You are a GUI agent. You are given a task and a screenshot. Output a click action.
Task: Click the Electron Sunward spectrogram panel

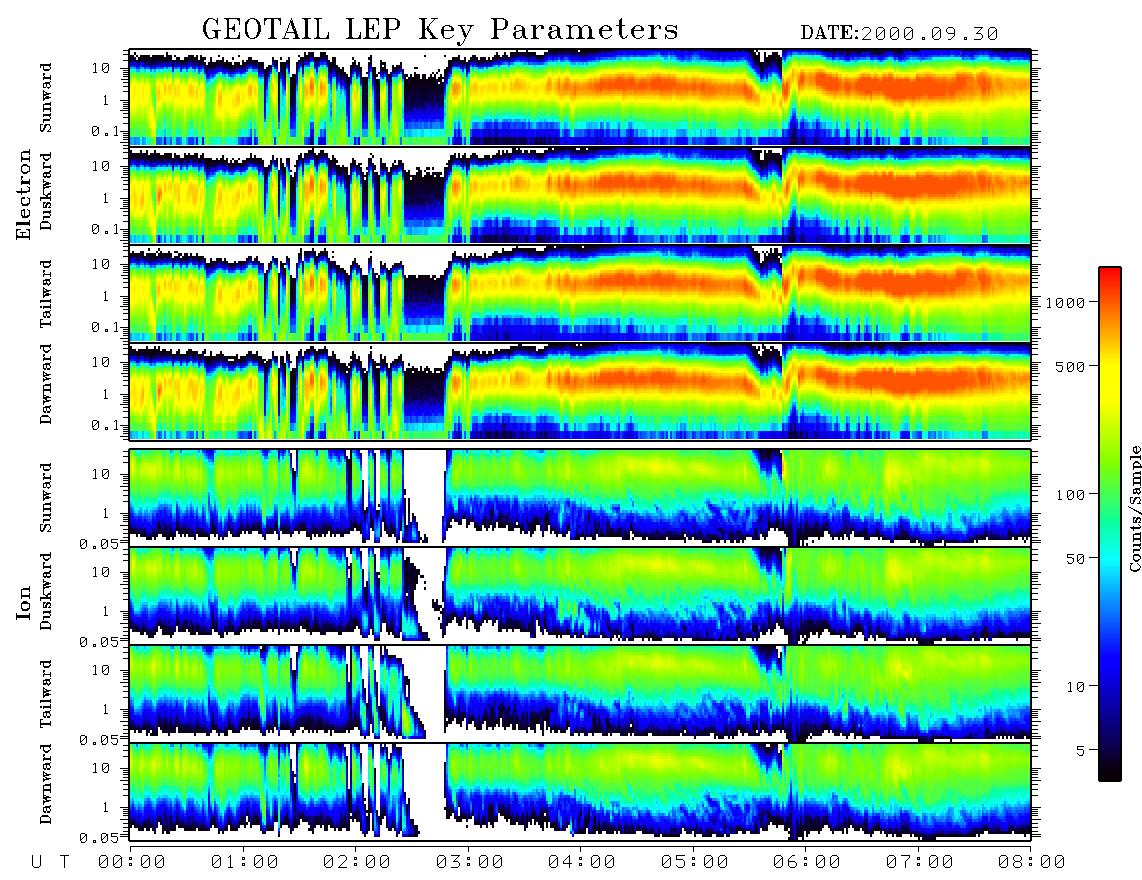[580, 97]
